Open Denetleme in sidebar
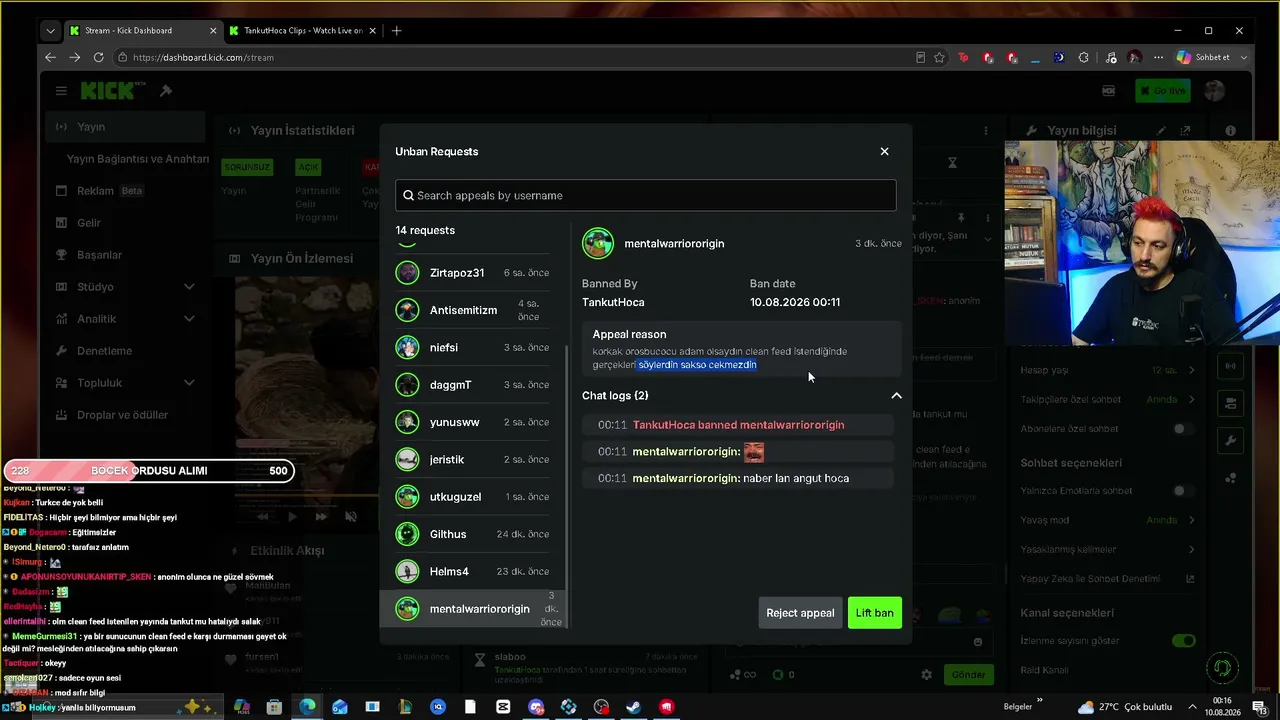 point(125,351)
